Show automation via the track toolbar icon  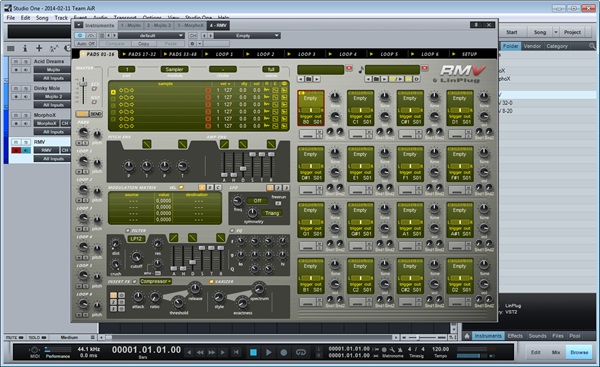pos(54,48)
